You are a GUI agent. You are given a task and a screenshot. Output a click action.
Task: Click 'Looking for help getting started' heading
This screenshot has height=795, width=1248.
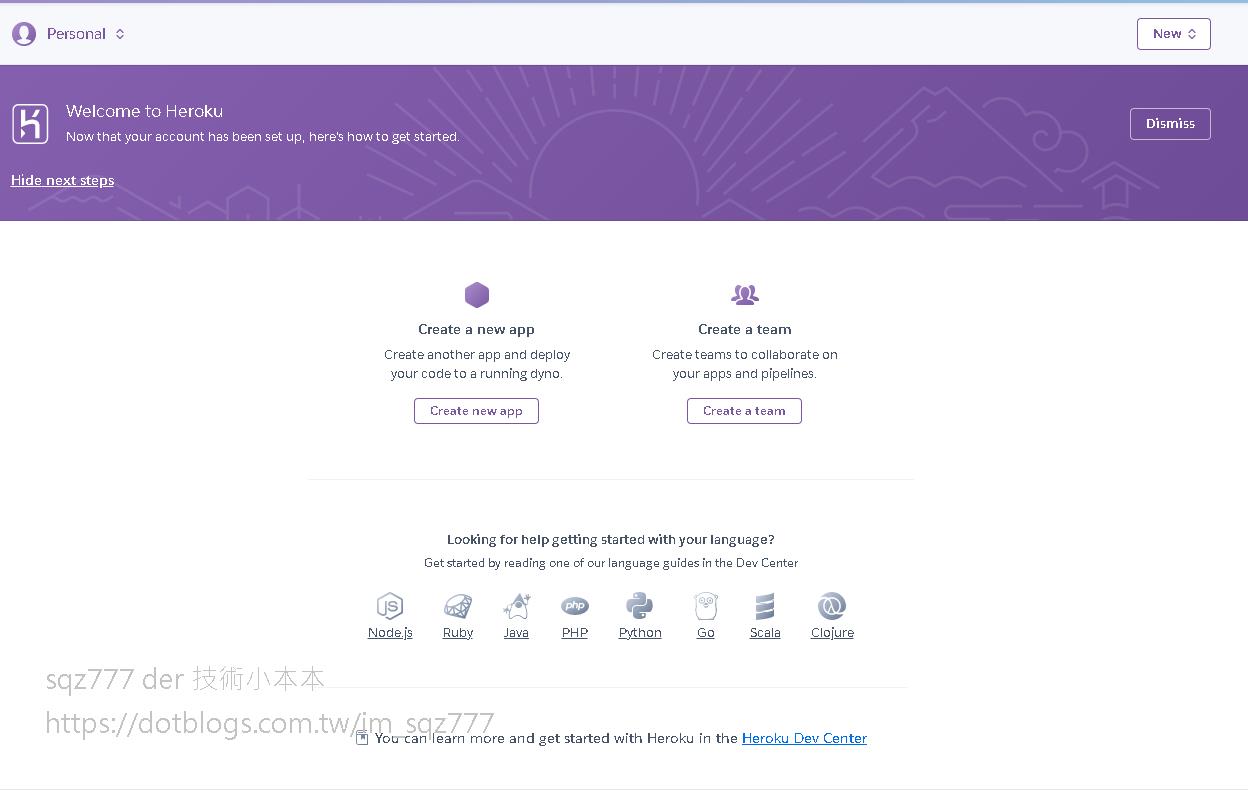(x=611, y=539)
